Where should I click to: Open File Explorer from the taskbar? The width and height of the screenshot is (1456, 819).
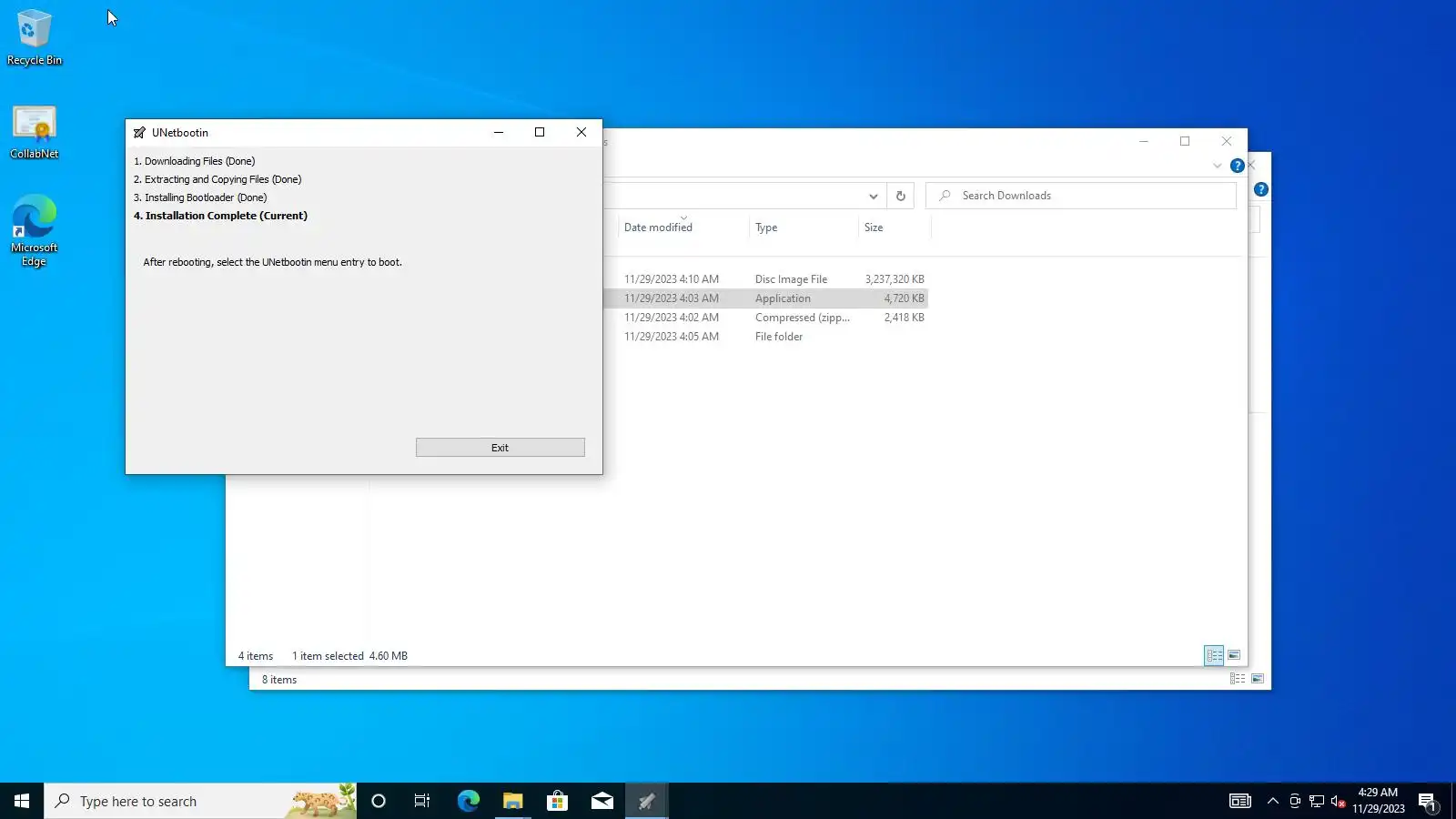[x=512, y=801]
